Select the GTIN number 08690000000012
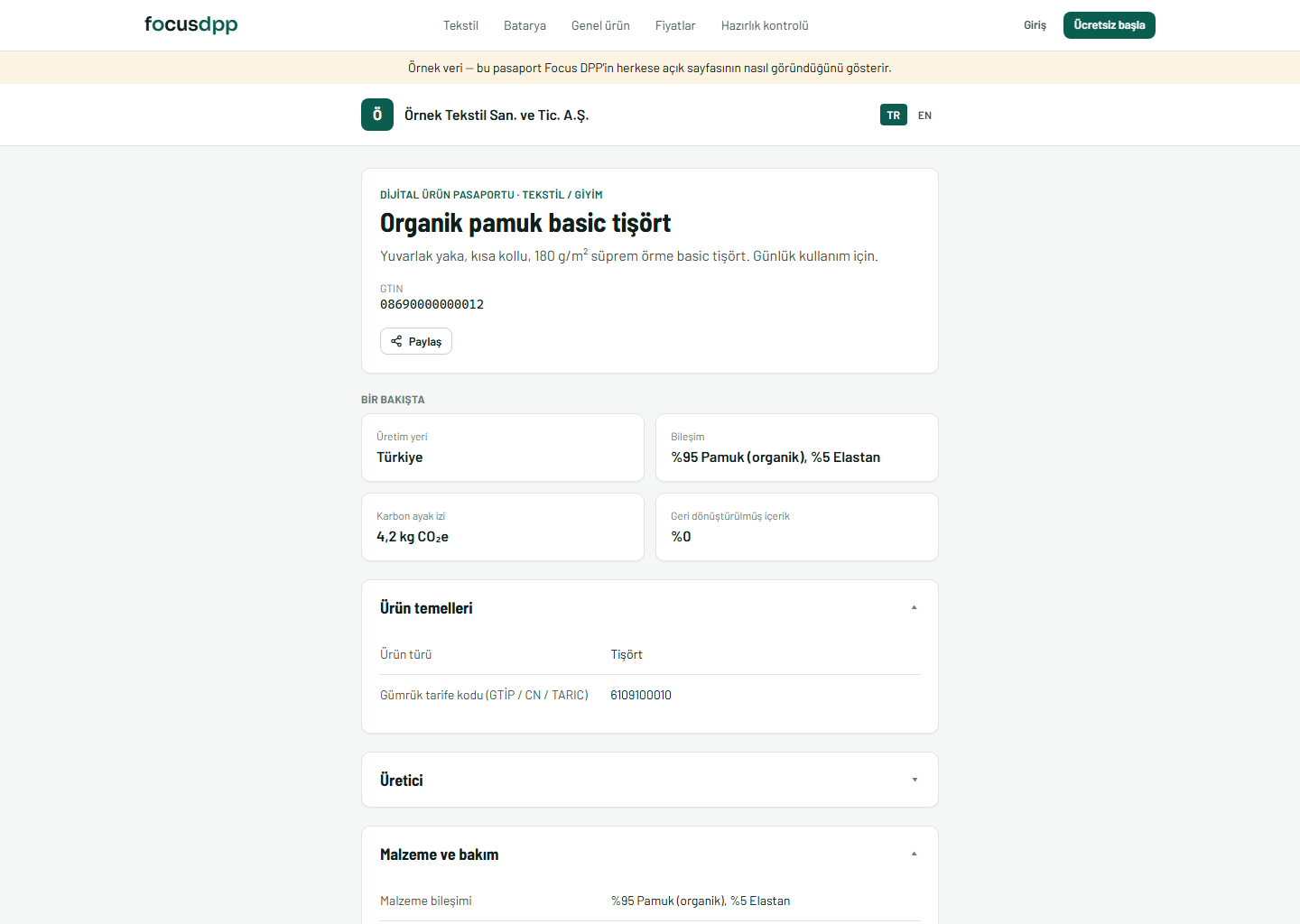1300x924 pixels. (432, 304)
